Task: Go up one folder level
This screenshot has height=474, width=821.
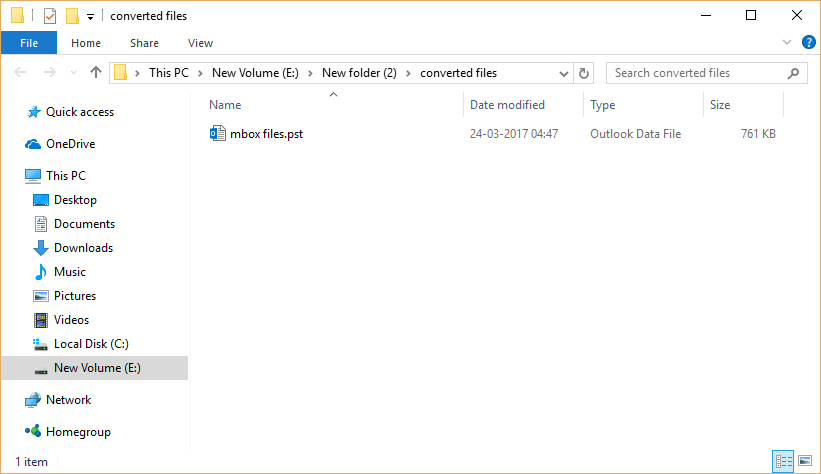Action: click(x=95, y=72)
